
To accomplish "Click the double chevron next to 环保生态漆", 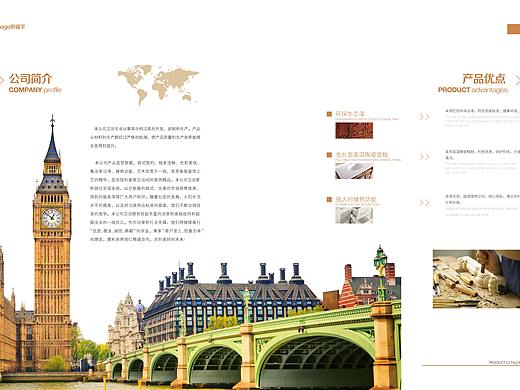I will tap(424, 117).
